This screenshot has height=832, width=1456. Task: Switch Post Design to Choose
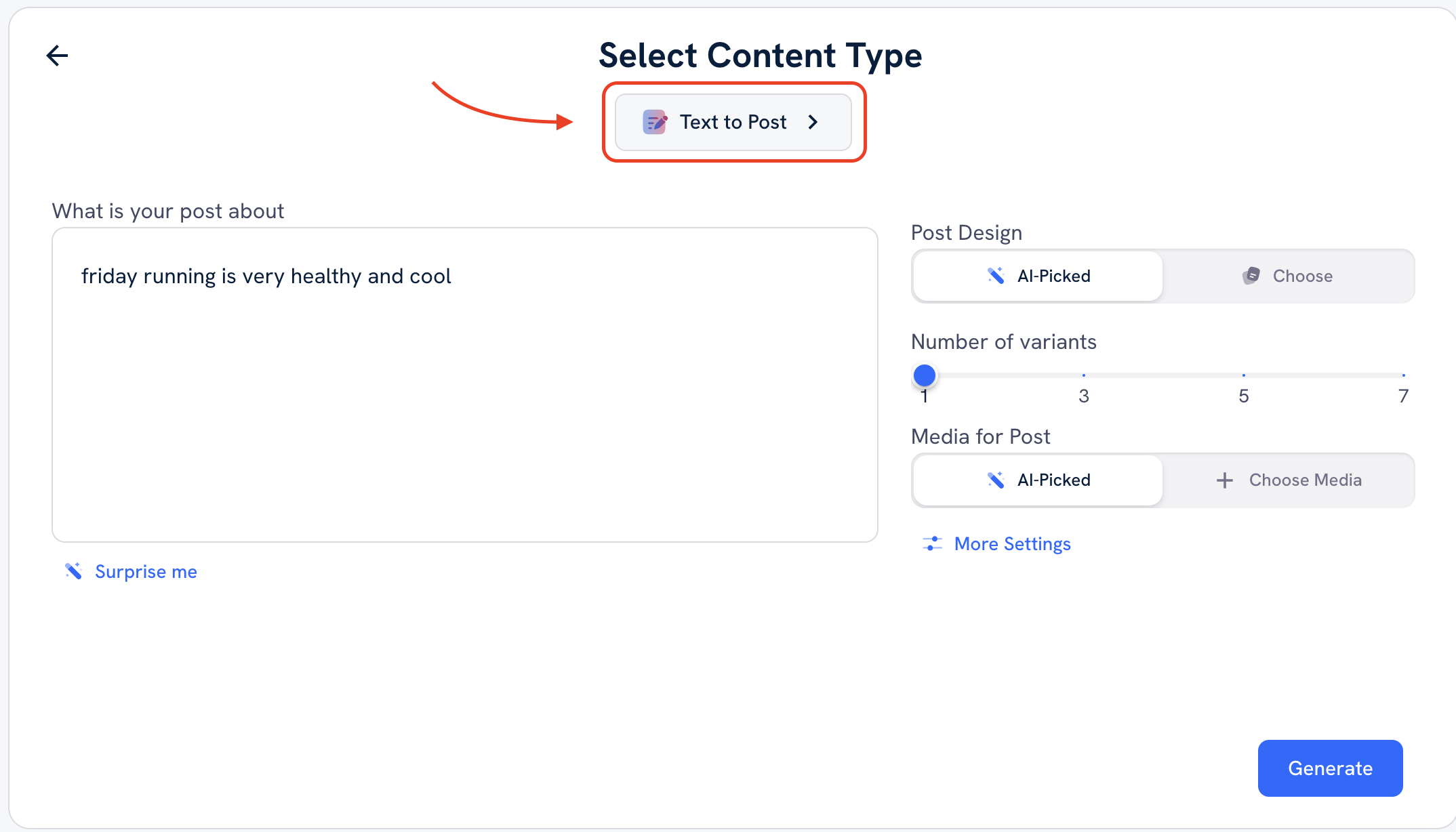tap(1289, 276)
